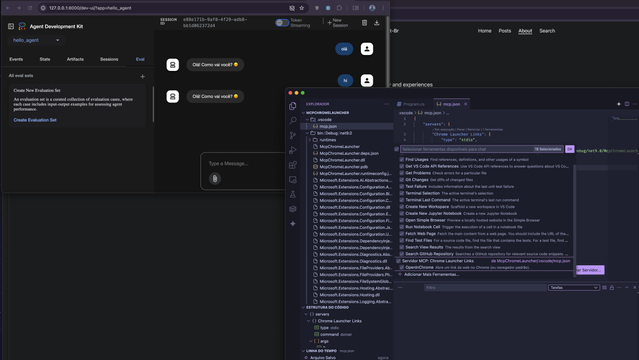Open Chrome extensions puzzle icon
Screen dimensions: 639x360
339,8
